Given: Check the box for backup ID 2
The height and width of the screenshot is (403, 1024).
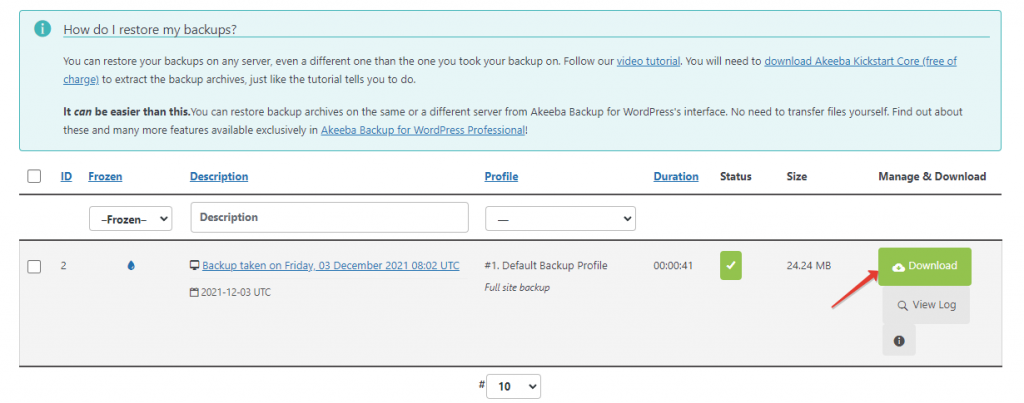Looking at the screenshot, I should tap(34, 266).
